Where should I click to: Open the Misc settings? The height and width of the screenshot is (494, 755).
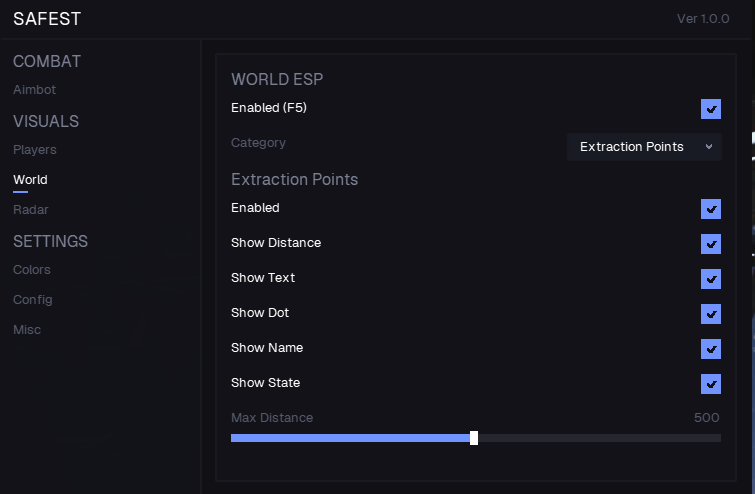click(28, 330)
